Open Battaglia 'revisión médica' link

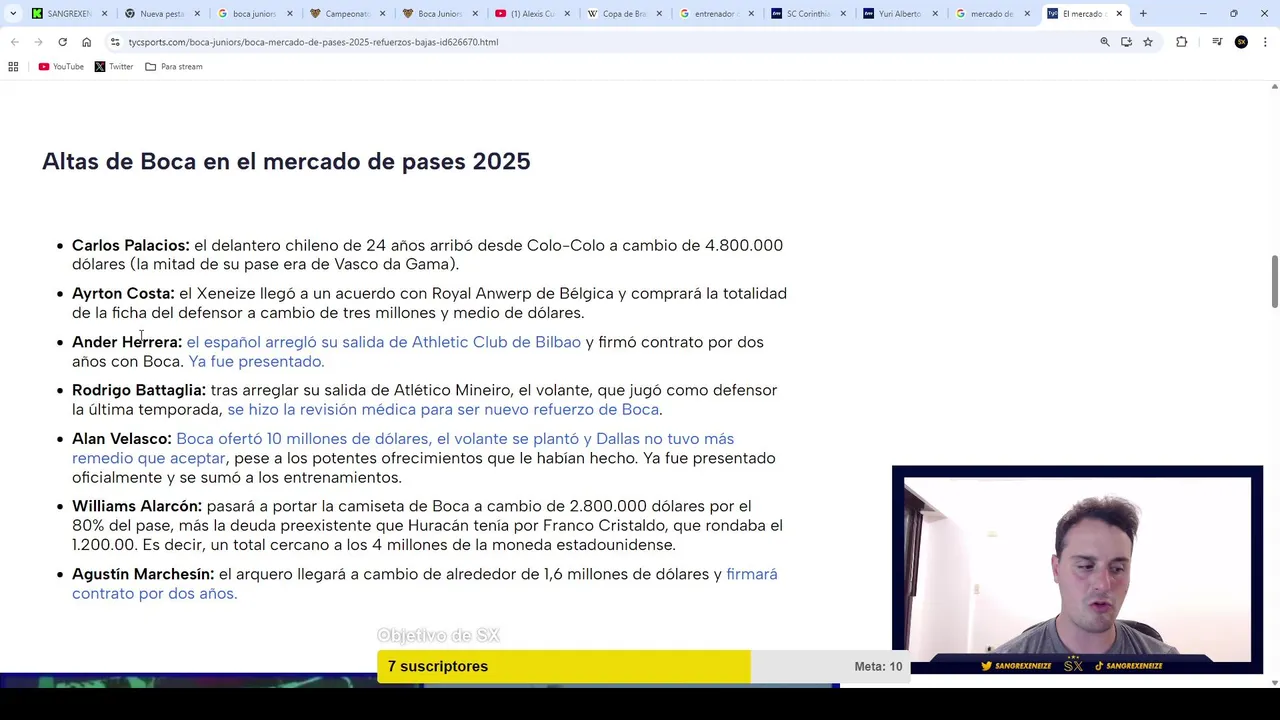(x=443, y=409)
